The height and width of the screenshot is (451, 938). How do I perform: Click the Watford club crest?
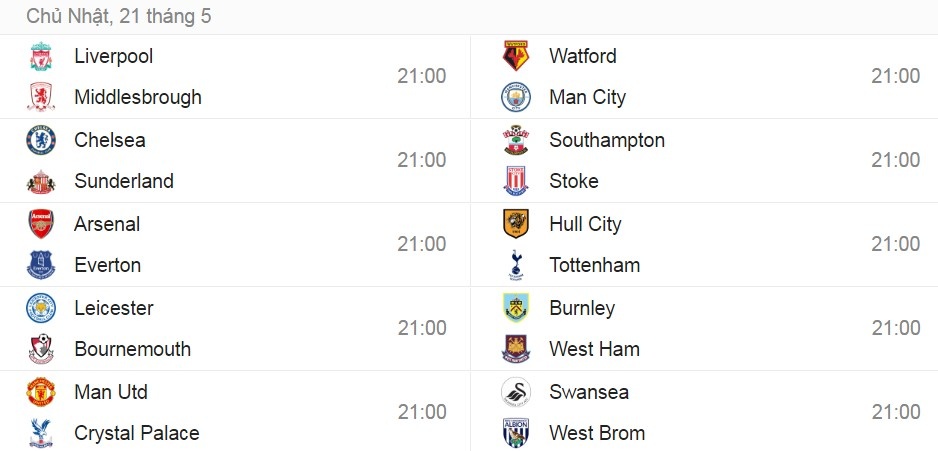click(516, 56)
